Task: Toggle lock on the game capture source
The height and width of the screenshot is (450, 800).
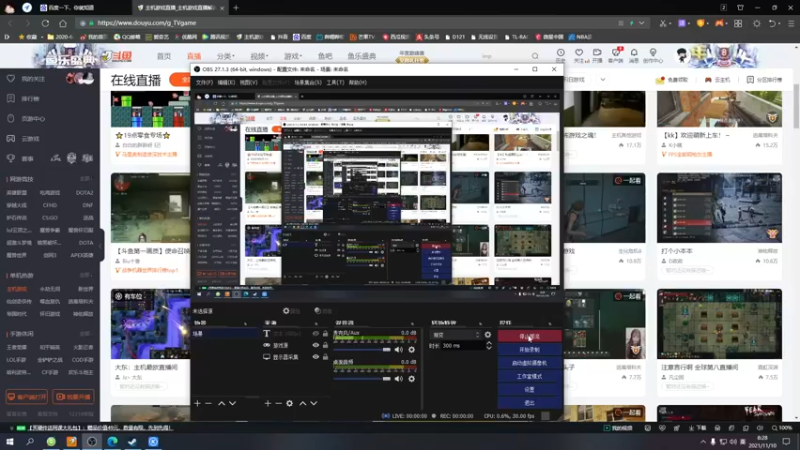Action: click(x=325, y=345)
